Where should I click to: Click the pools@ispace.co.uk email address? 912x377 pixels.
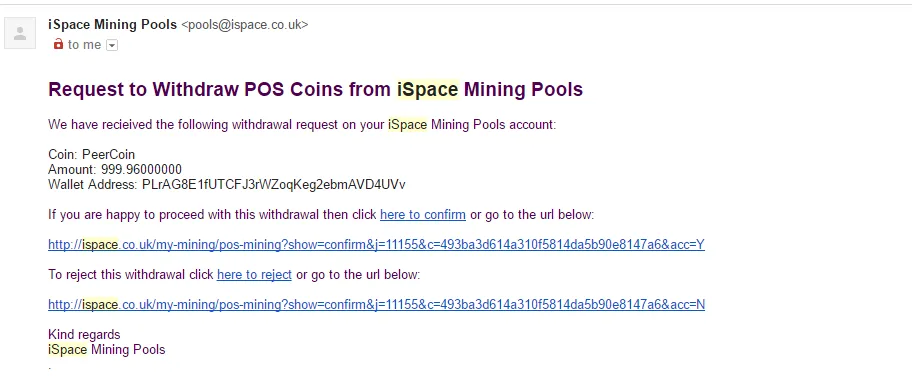(x=245, y=25)
